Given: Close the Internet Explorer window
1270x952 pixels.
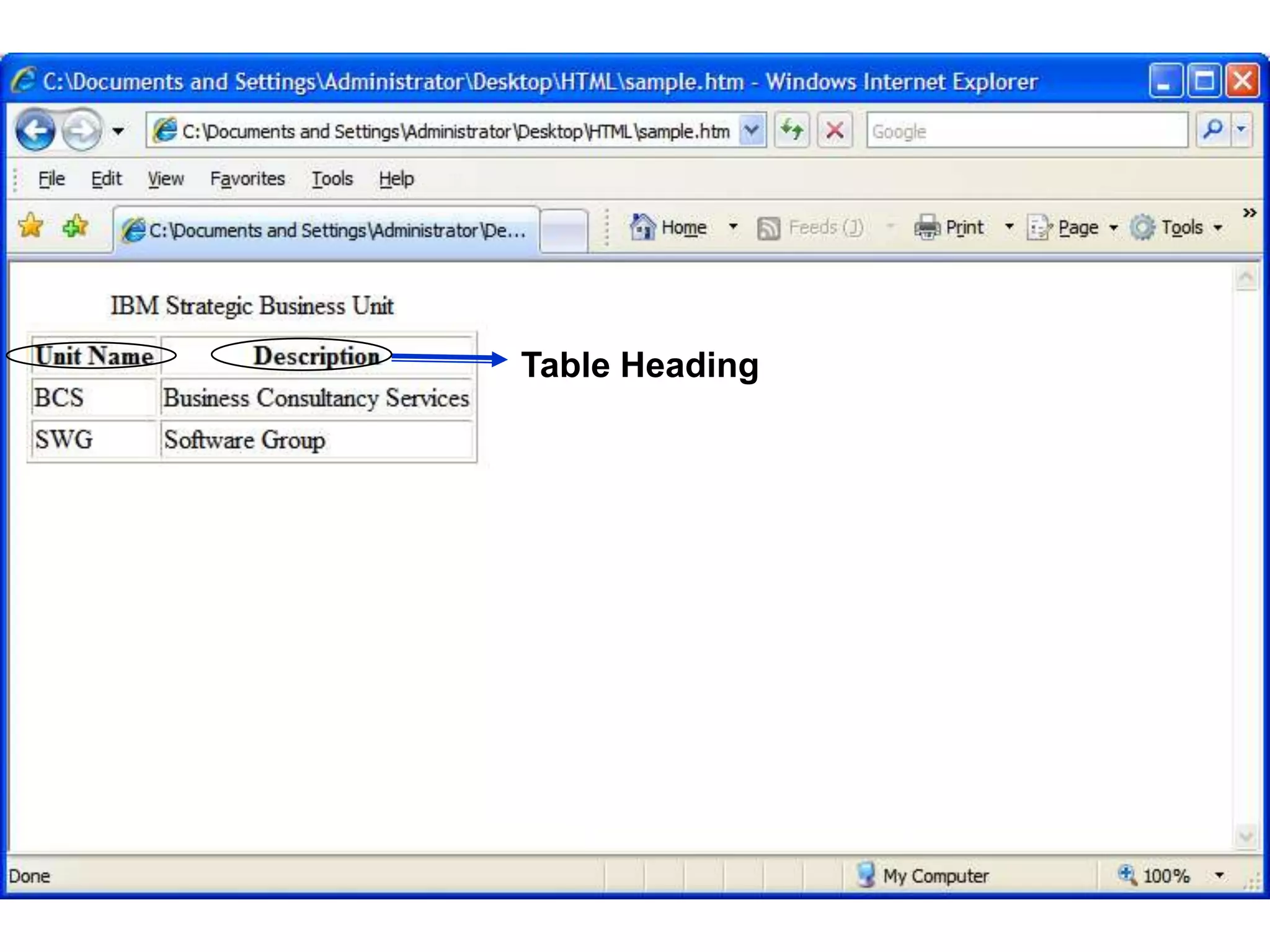Looking at the screenshot, I should (1243, 81).
